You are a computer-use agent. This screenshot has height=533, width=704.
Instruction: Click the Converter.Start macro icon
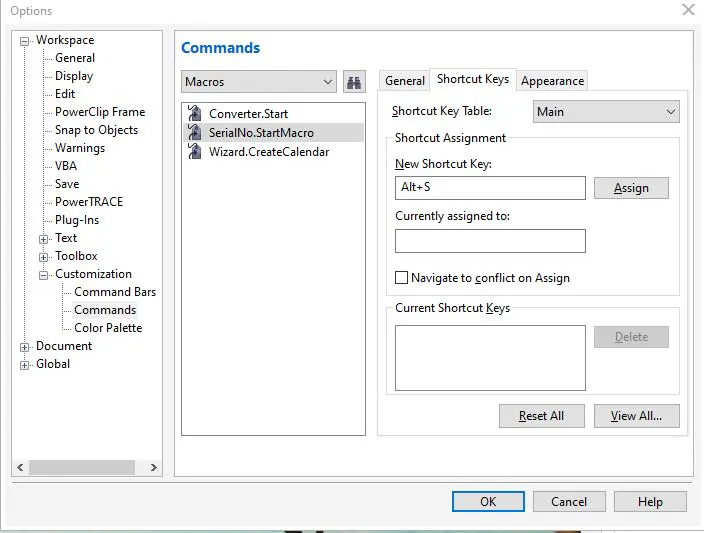click(x=194, y=114)
